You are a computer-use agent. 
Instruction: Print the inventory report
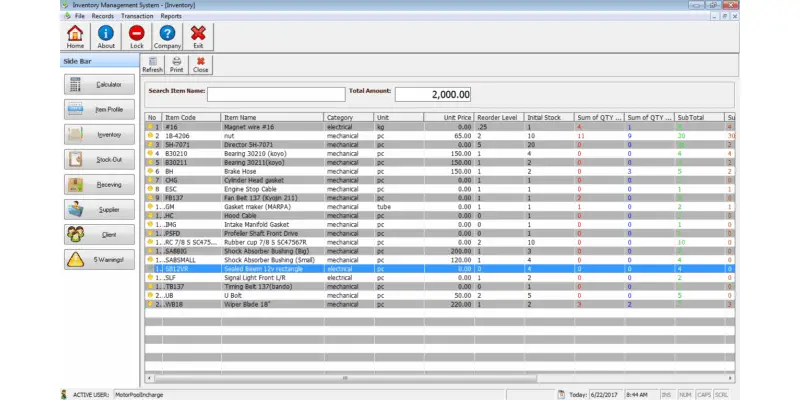pos(177,65)
